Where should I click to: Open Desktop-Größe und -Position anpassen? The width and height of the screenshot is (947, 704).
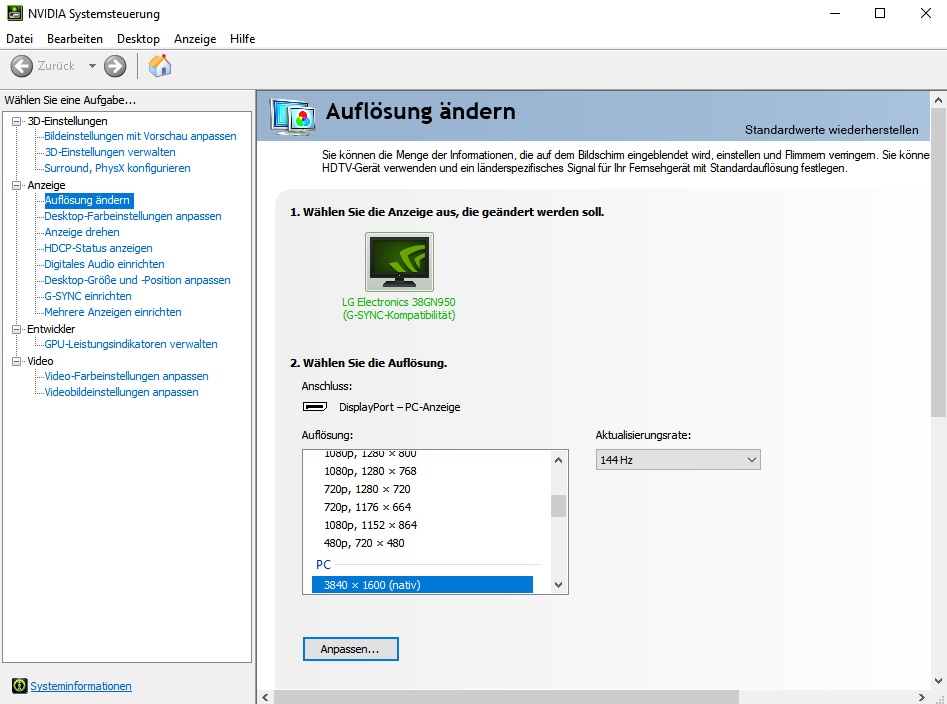(x=137, y=280)
